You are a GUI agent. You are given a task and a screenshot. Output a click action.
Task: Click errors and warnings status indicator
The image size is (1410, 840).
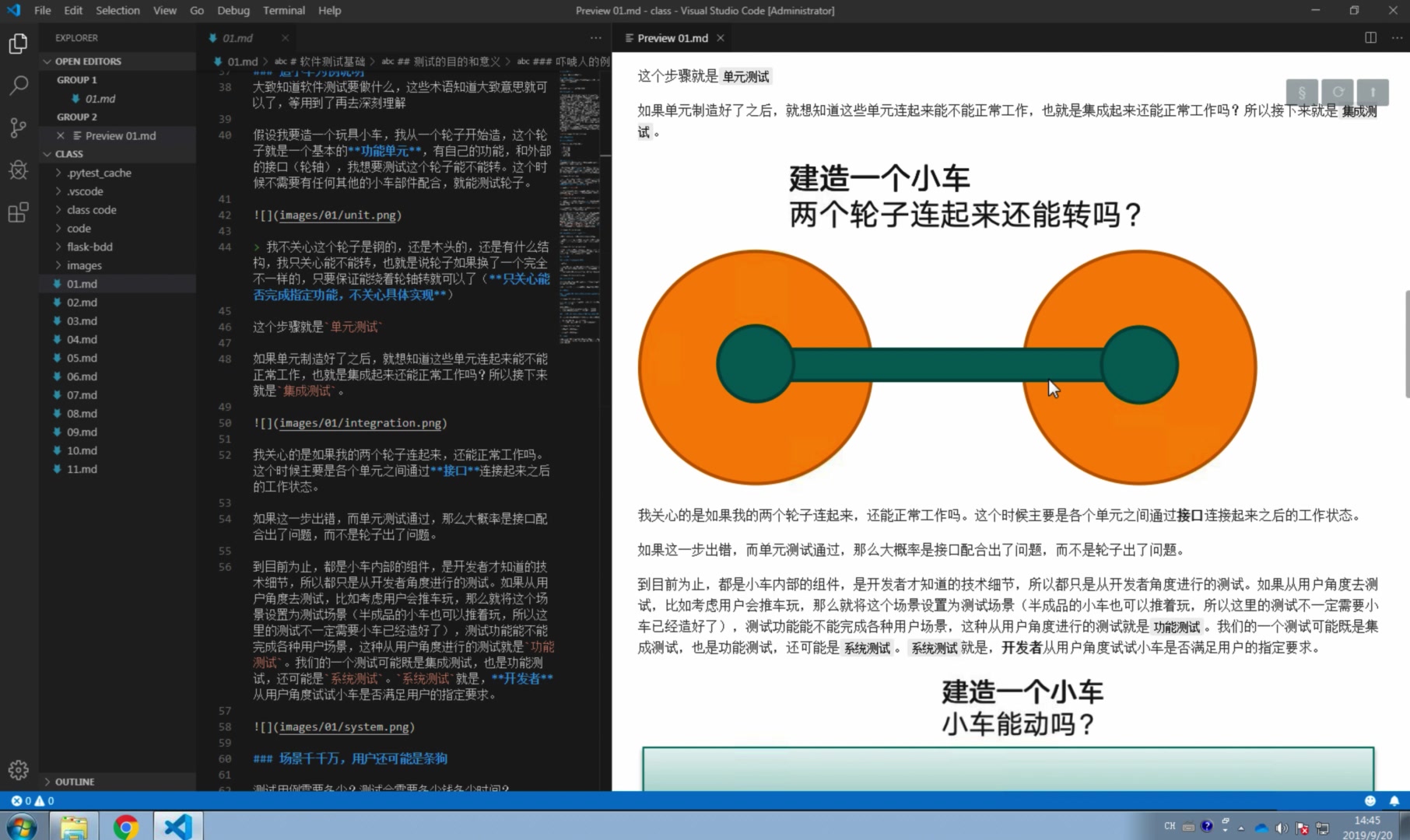pyautogui.click(x=33, y=800)
